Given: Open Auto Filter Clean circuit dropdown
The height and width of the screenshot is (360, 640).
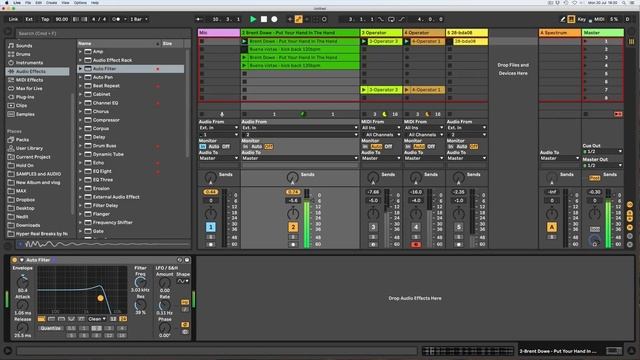Looking at the screenshot, I should pos(98,319).
